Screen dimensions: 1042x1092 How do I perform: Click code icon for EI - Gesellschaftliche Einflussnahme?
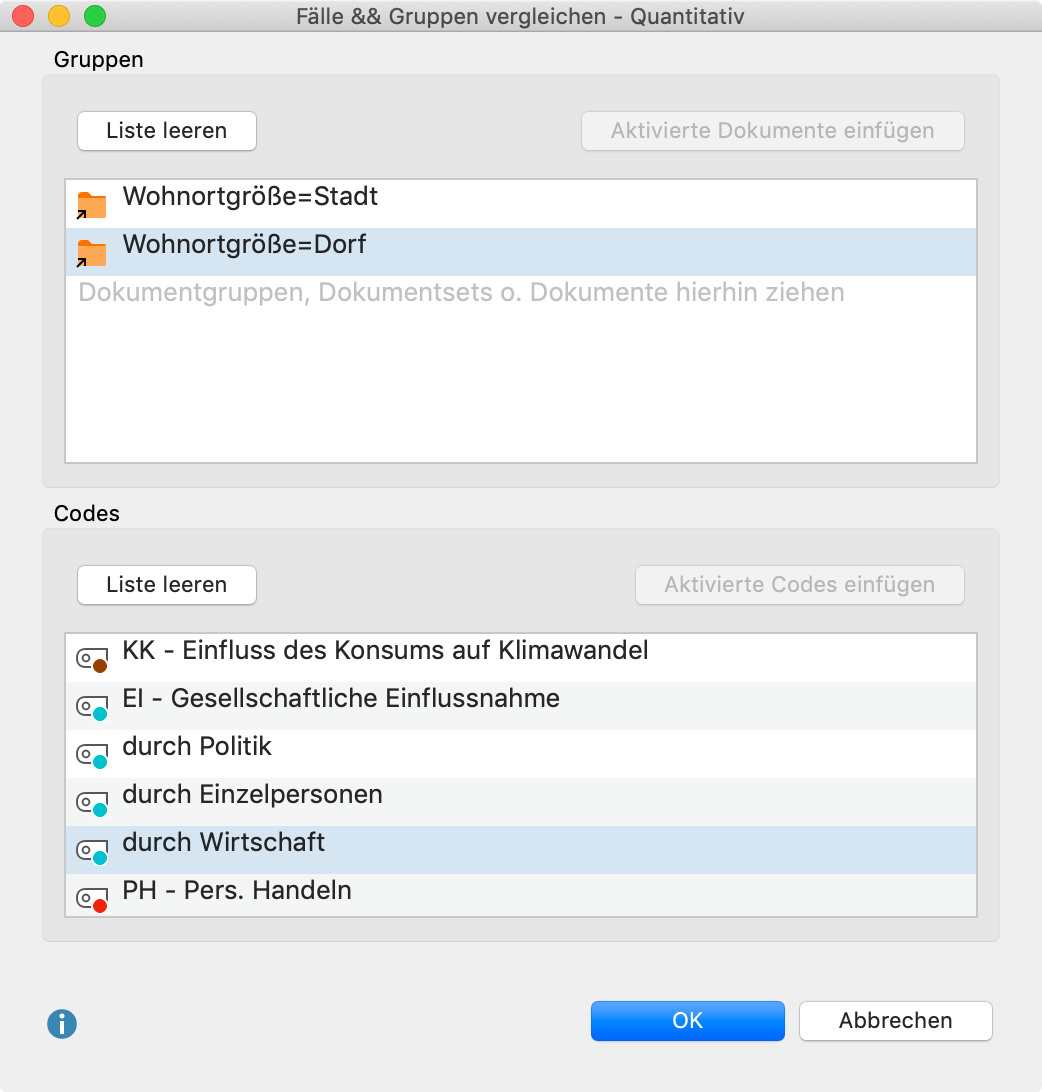click(92, 708)
